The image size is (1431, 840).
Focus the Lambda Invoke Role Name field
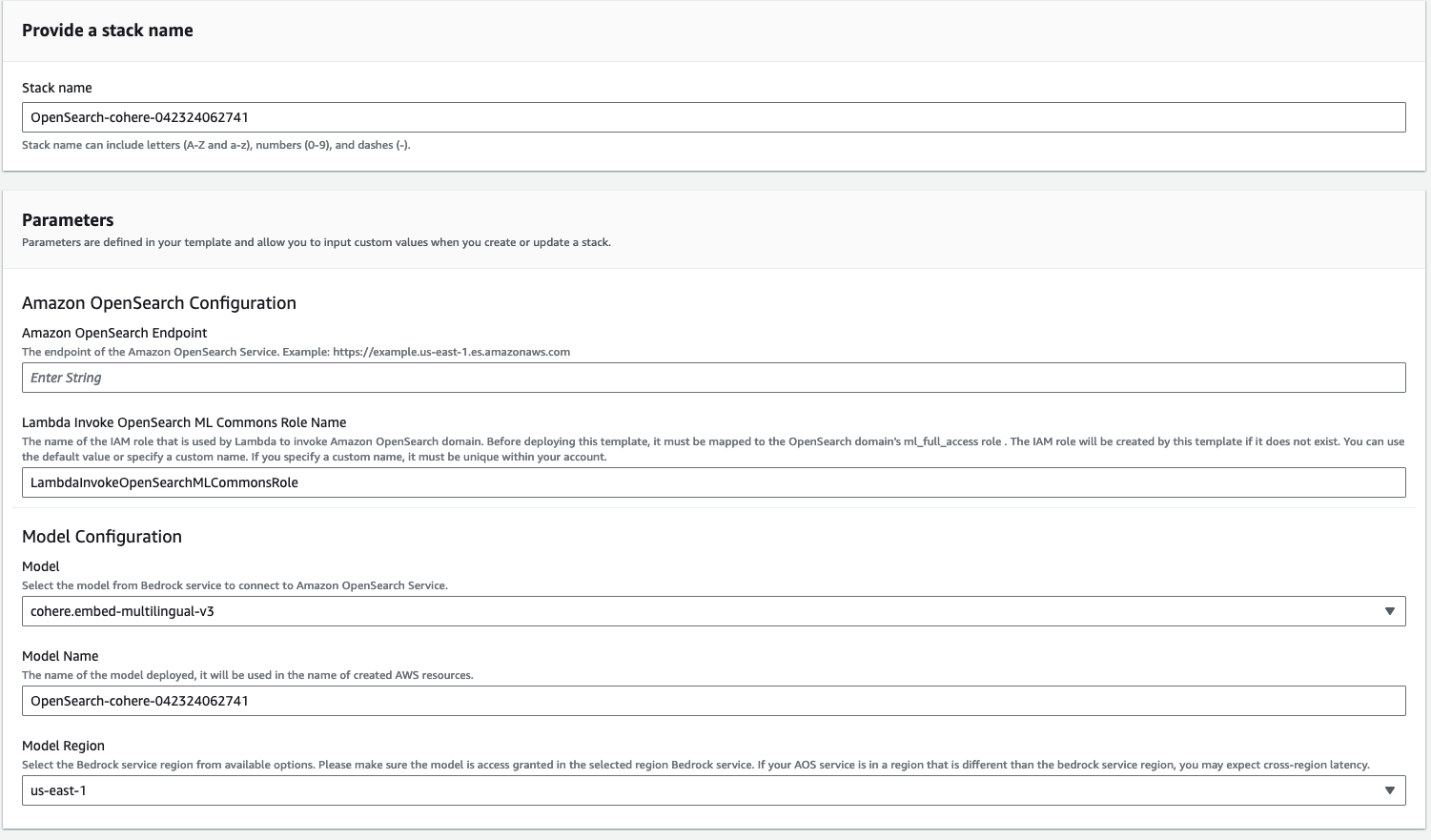point(713,482)
